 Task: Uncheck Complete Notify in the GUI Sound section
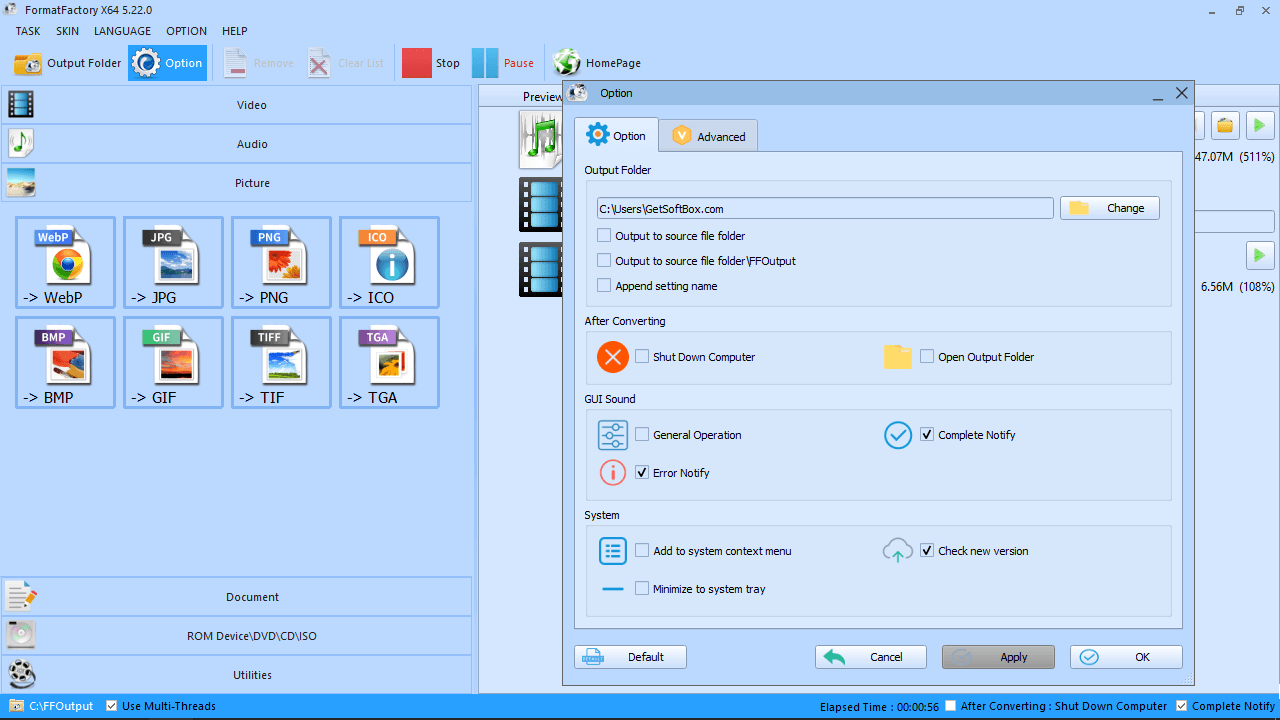[927, 435]
